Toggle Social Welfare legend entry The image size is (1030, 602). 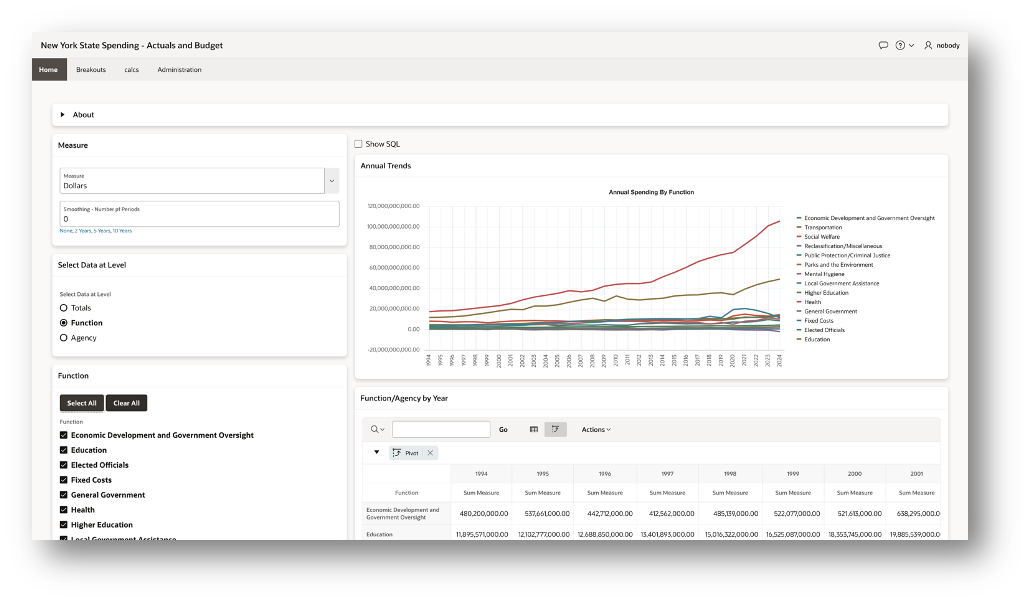(818, 237)
